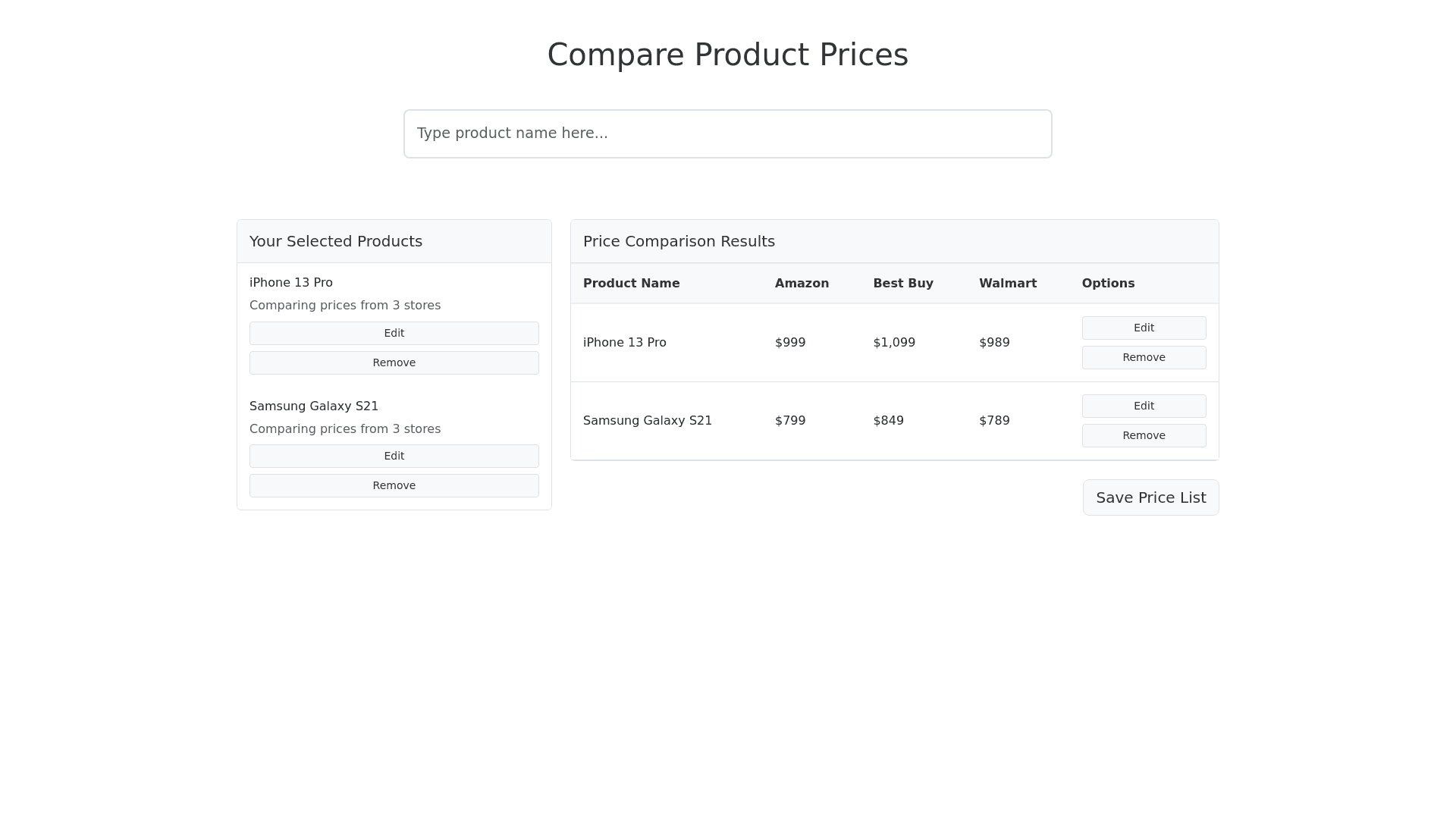Edit Samsung Galaxy S21 row in results table
The image size is (1456, 819).
point(1143,406)
